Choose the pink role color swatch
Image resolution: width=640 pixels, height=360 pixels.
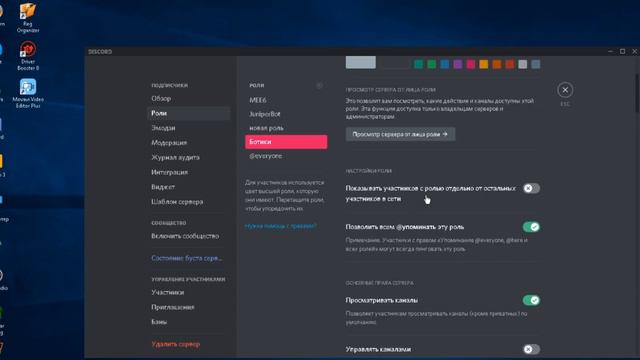coord(471,64)
